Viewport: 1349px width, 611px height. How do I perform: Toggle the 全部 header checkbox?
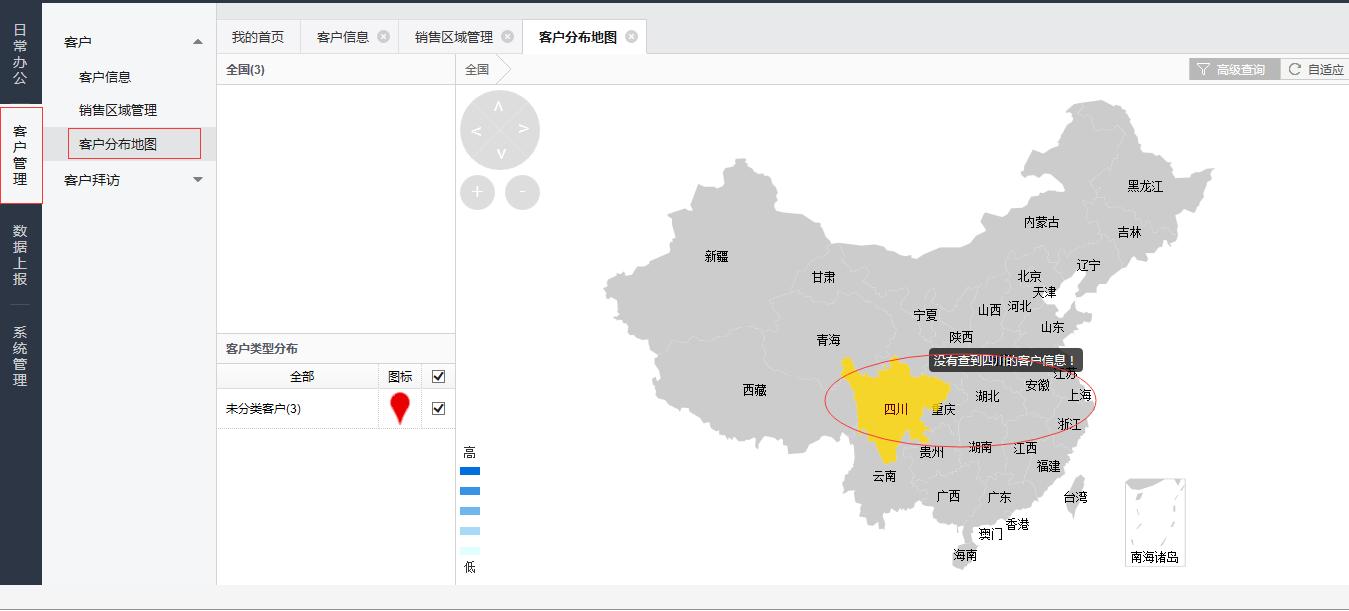[438, 376]
